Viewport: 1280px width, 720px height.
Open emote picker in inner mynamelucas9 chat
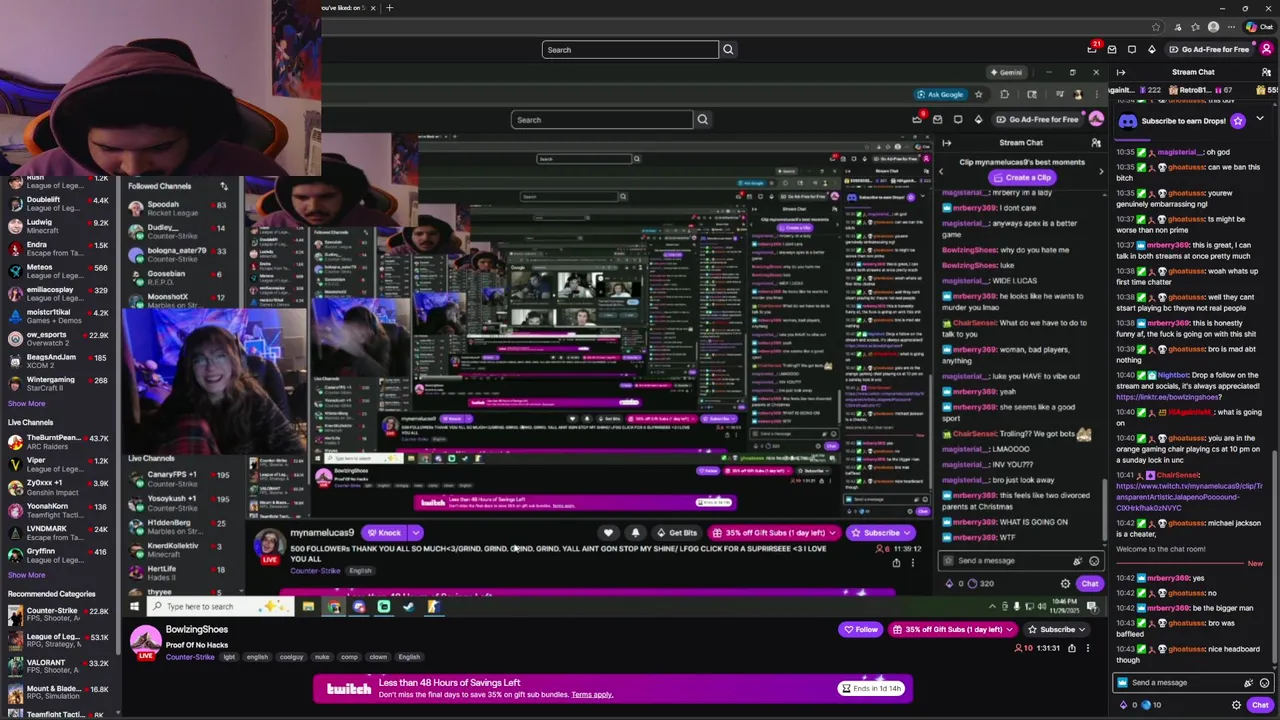(x=1093, y=561)
